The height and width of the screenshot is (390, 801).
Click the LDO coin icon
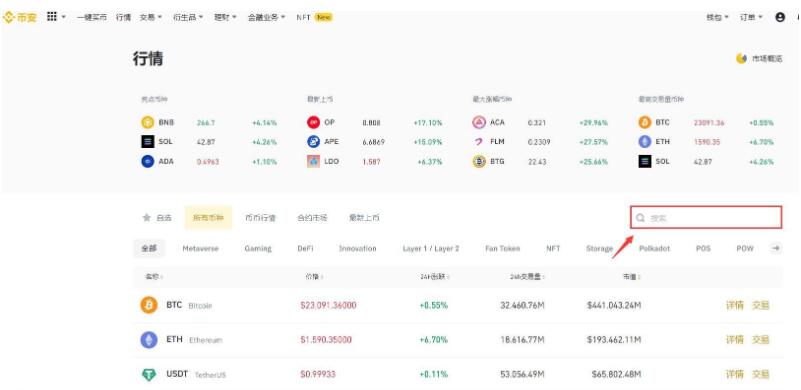(313, 162)
